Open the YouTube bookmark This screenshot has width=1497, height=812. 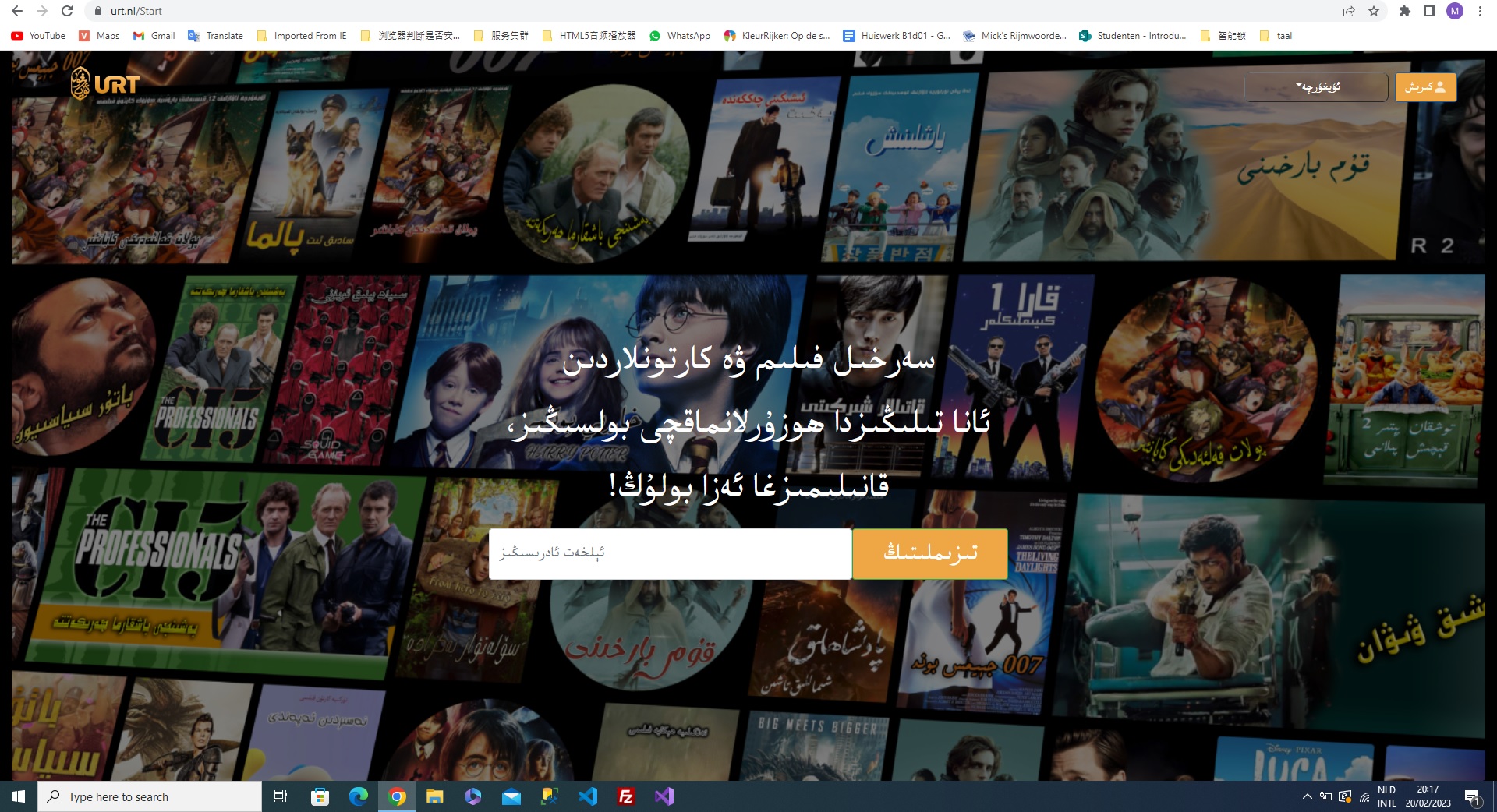pos(38,36)
